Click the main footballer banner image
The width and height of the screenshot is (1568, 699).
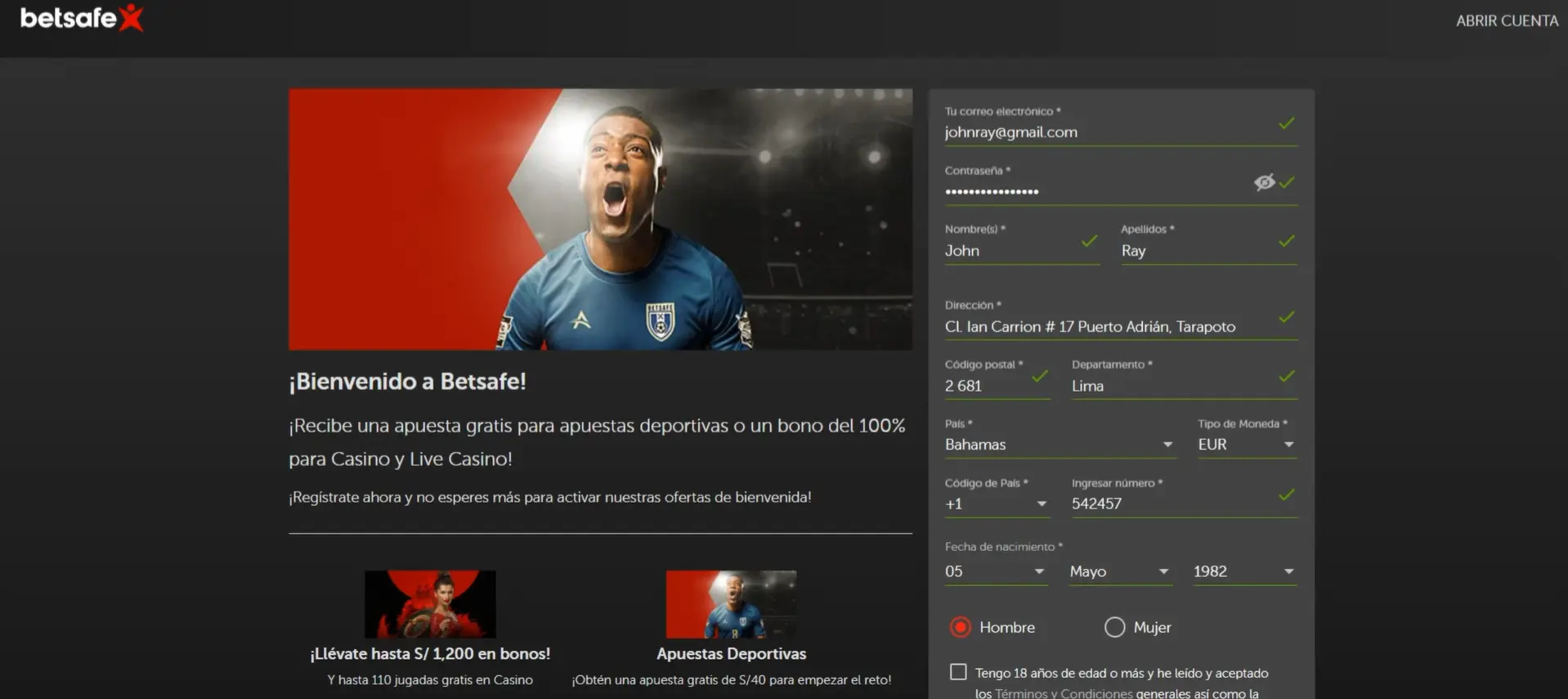coord(600,219)
